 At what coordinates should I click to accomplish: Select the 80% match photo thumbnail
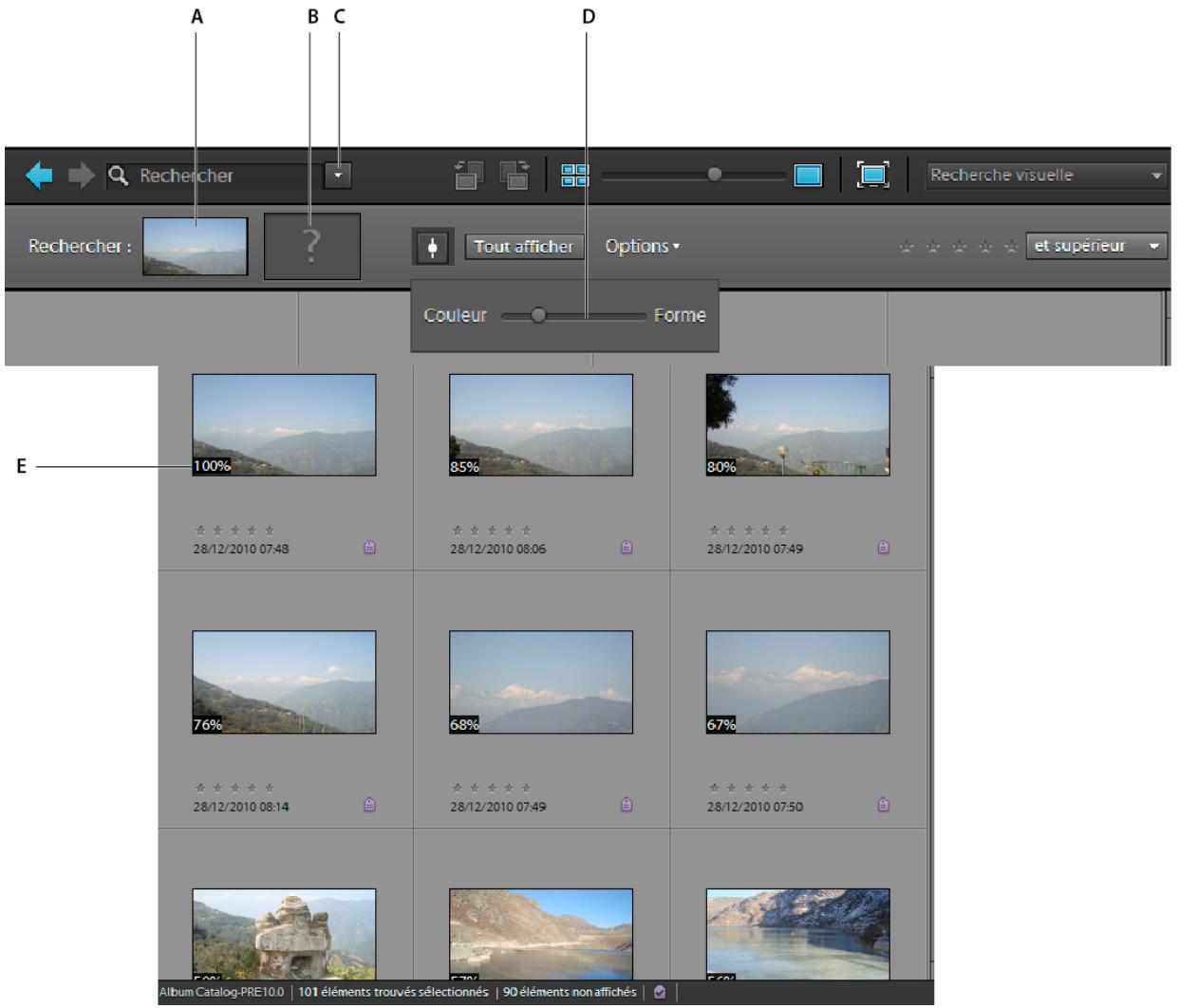tap(798, 424)
